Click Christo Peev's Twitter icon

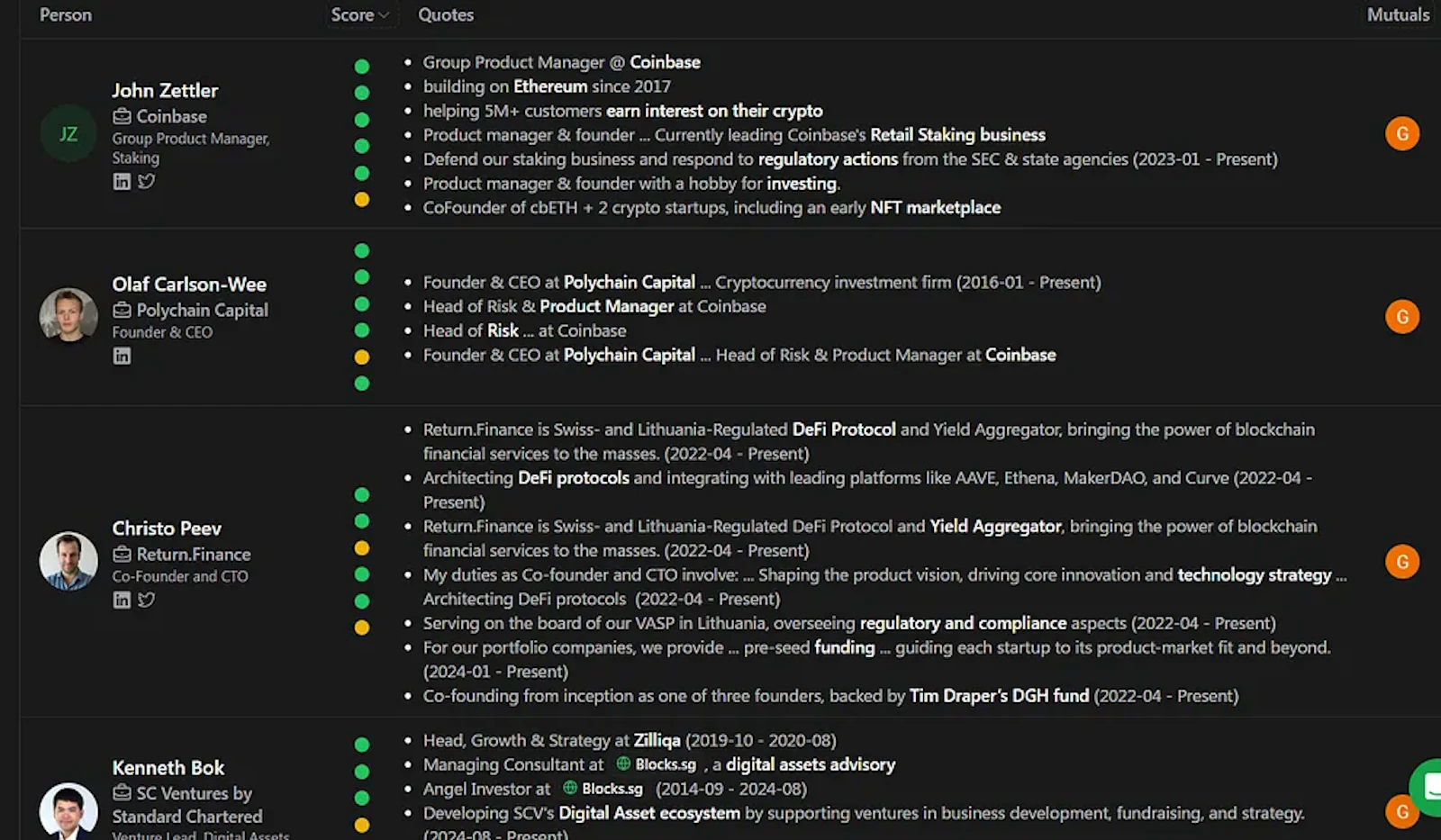click(147, 600)
